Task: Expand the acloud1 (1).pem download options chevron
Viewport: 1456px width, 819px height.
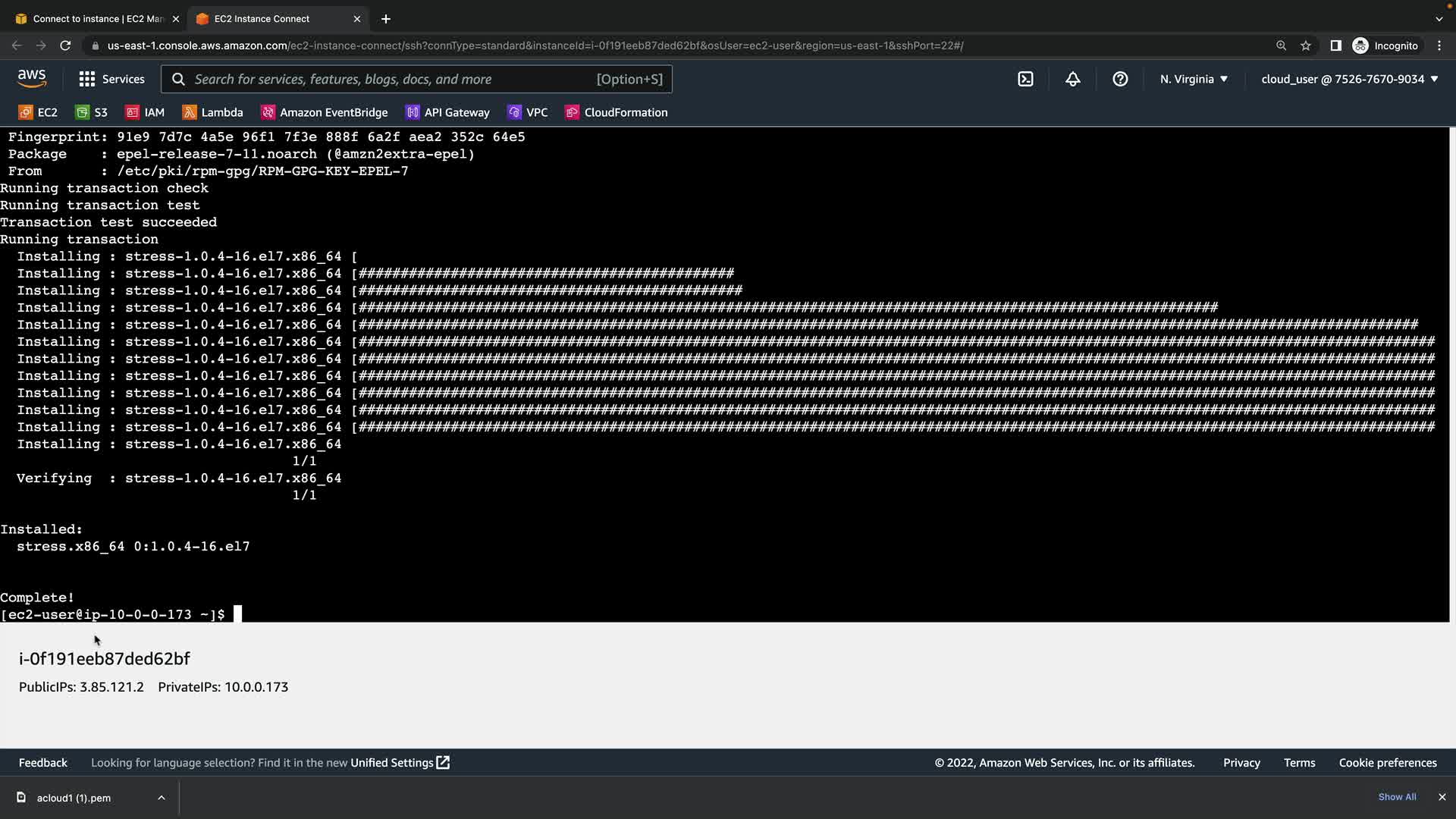Action: (162, 798)
